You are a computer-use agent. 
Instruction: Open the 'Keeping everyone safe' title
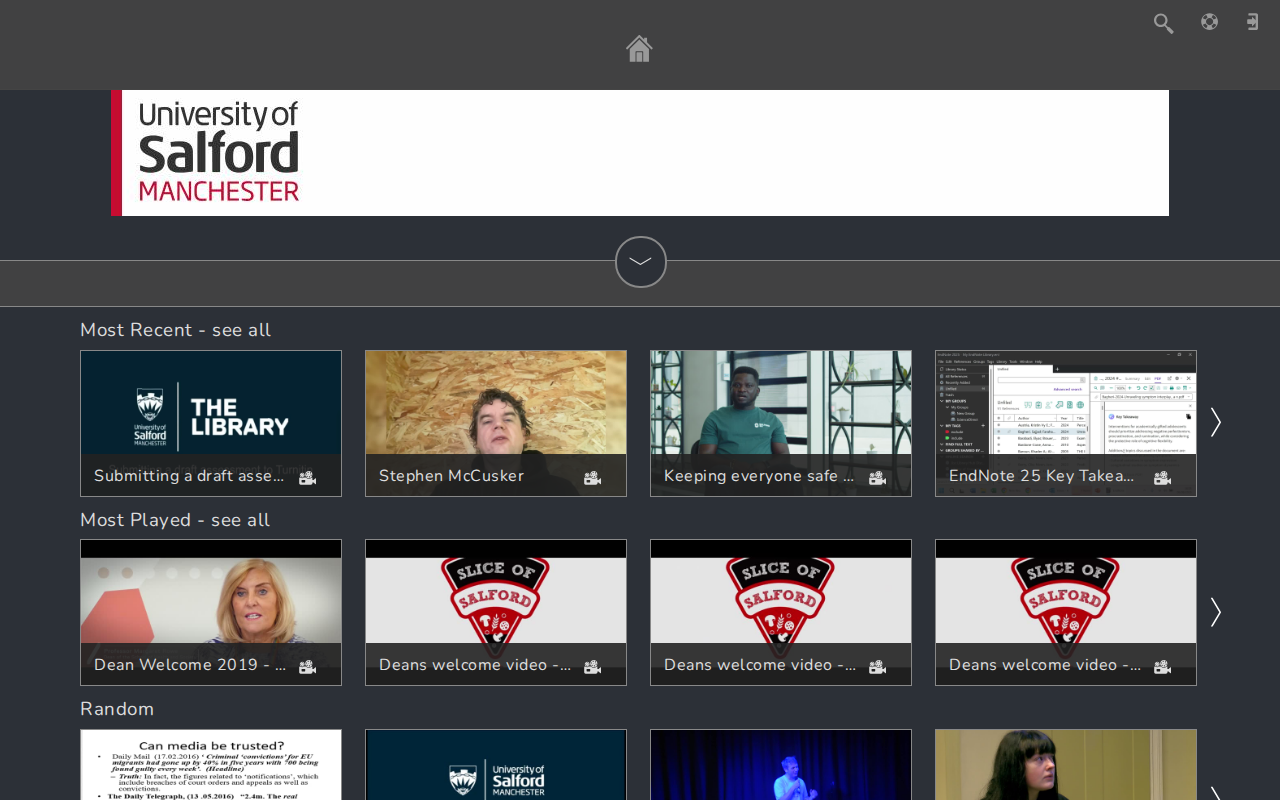pos(759,476)
